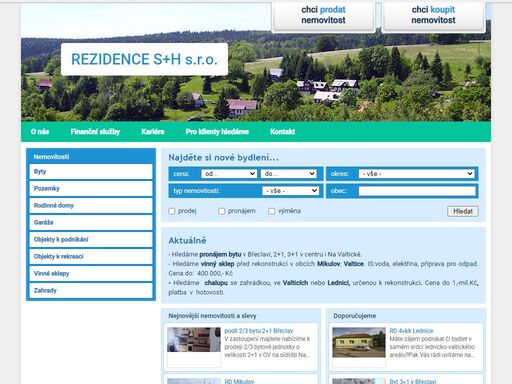512x384 pixels.
Task: Open thumbnail of podíl 2/3 bytu Břeclav
Action: coord(194,340)
